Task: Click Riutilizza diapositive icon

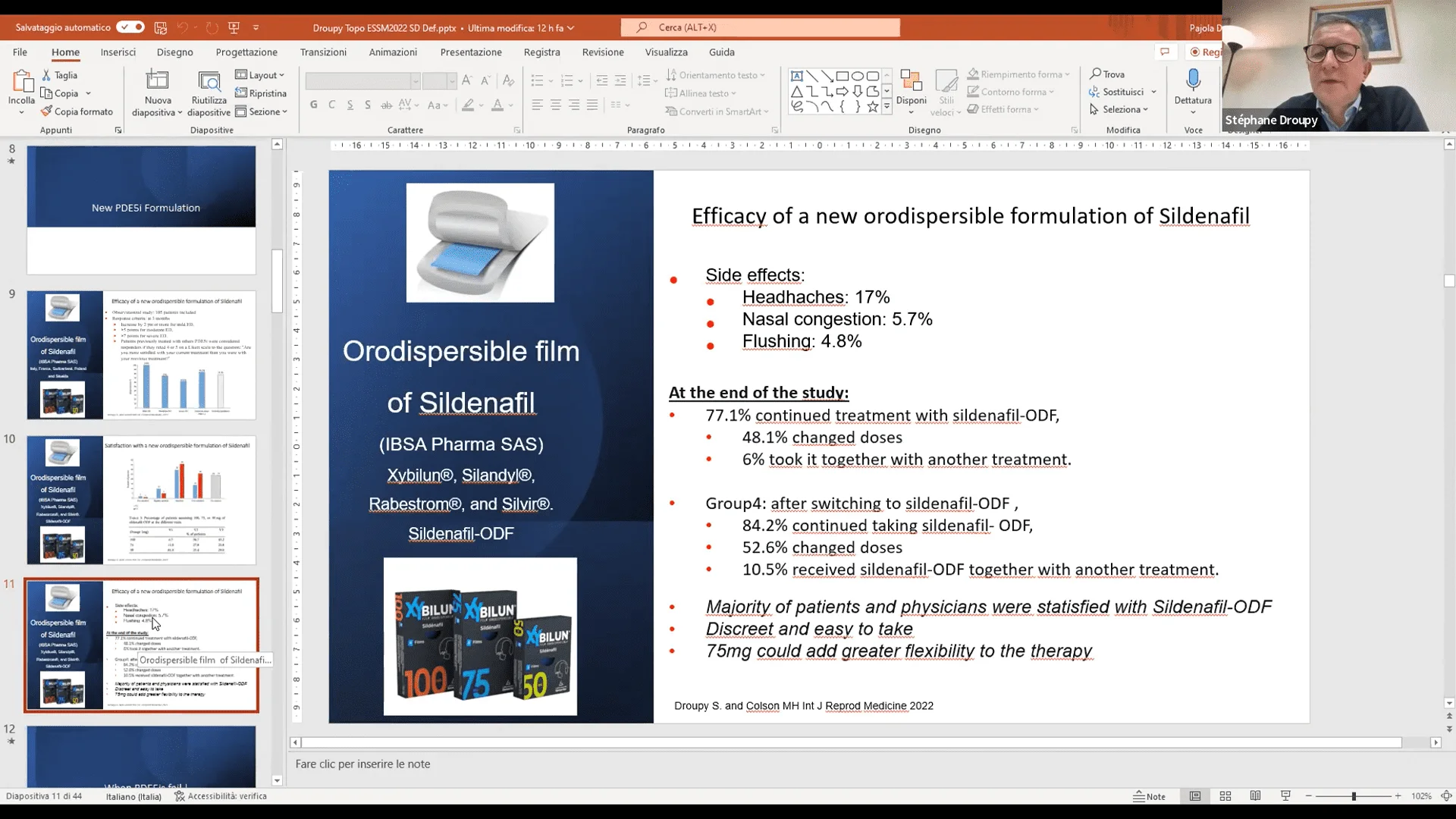Action: click(x=209, y=81)
